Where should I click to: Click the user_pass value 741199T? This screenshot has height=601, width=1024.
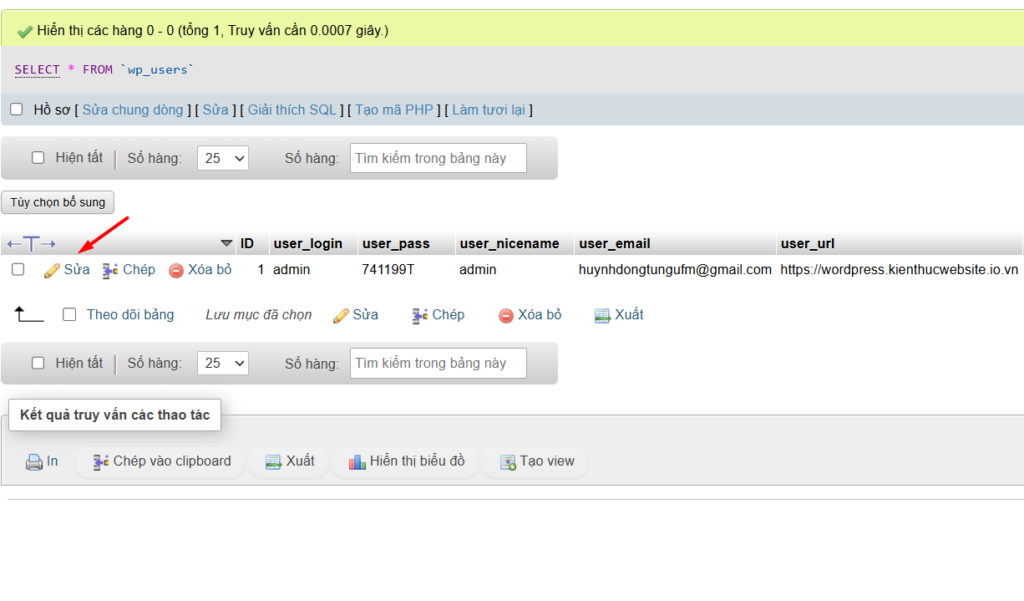click(388, 270)
